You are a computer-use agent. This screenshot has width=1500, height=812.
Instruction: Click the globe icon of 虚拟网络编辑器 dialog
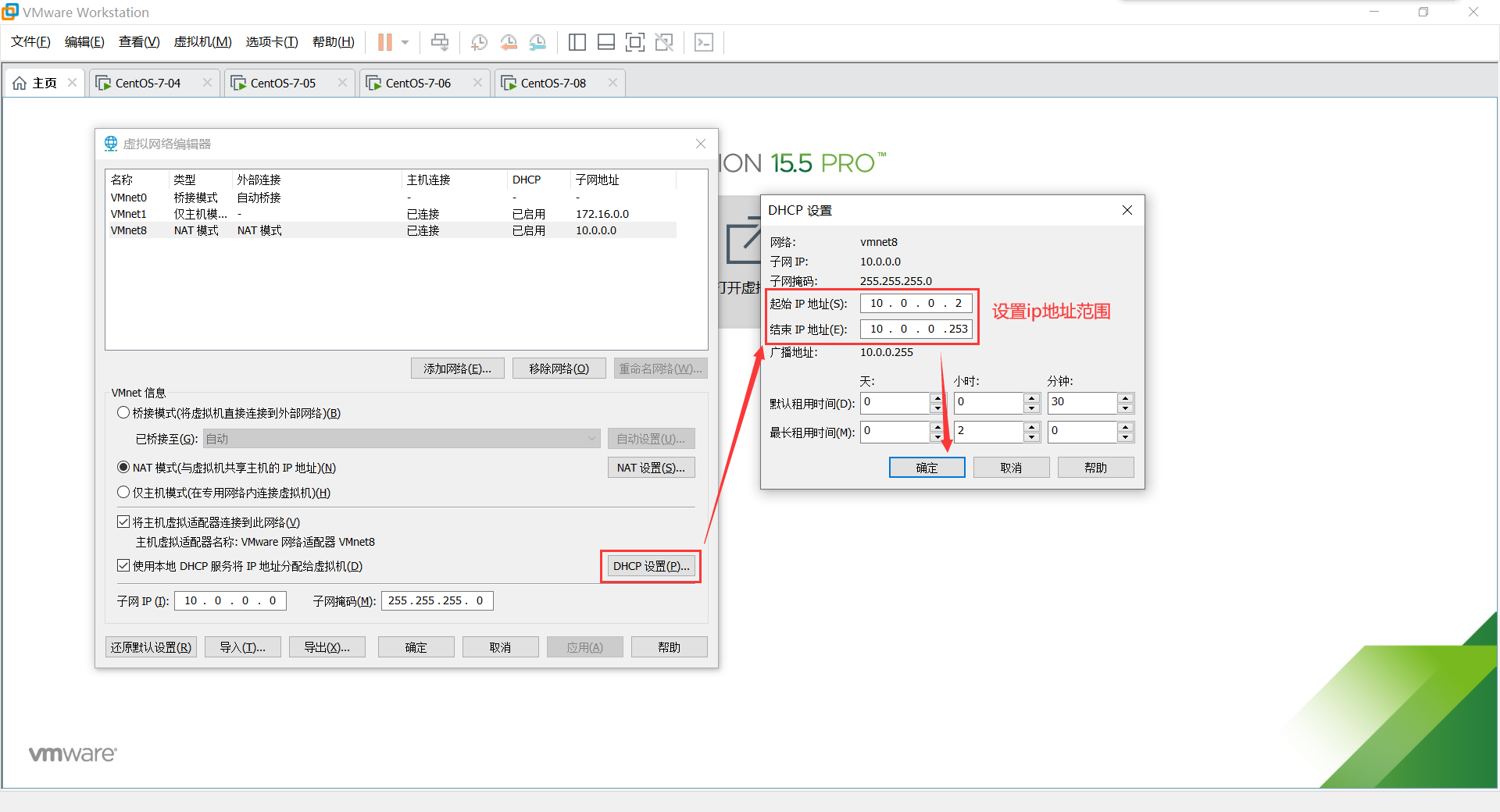(x=111, y=144)
